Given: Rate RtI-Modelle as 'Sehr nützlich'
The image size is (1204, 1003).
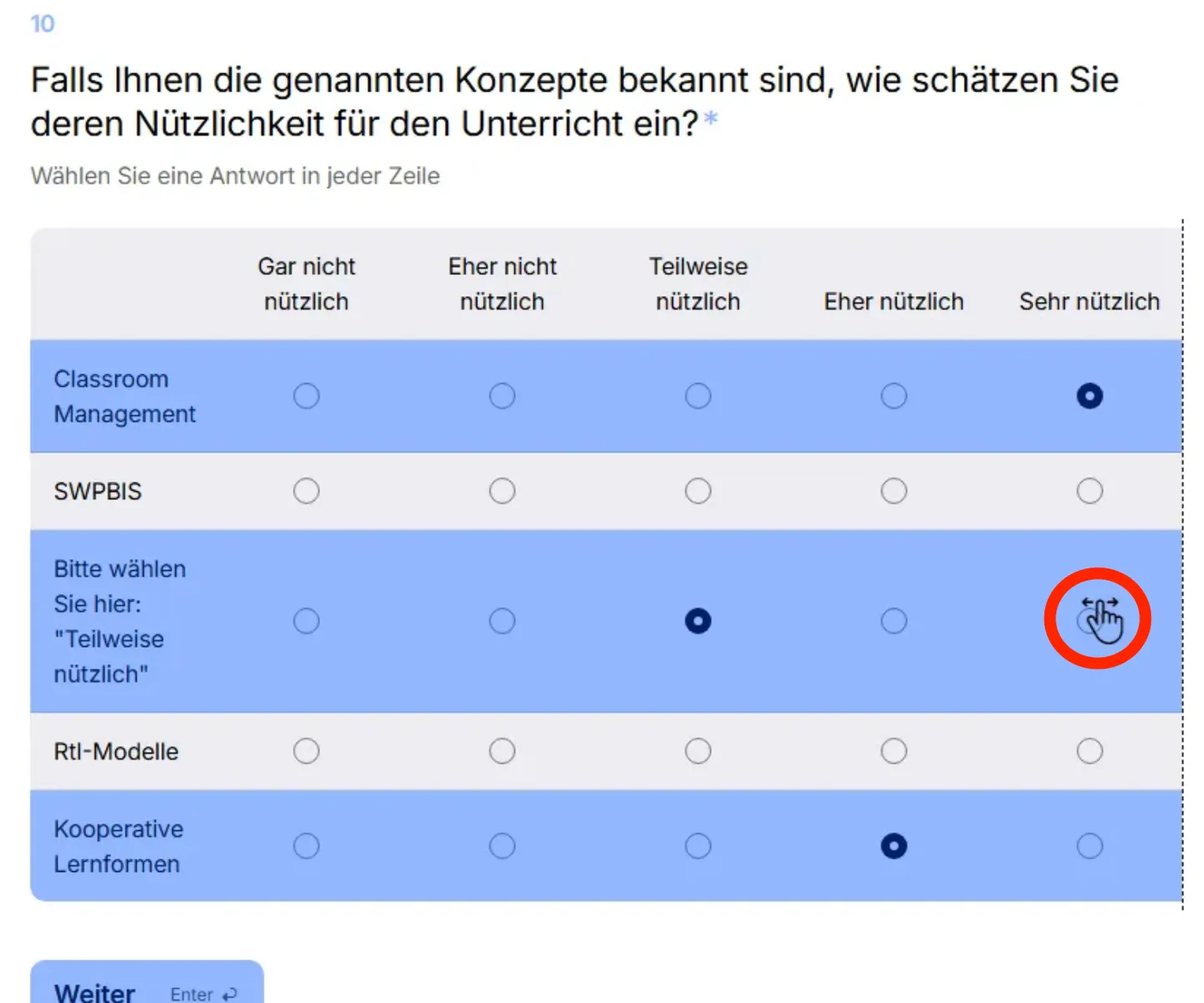Looking at the screenshot, I should pyautogui.click(x=1089, y=751).
